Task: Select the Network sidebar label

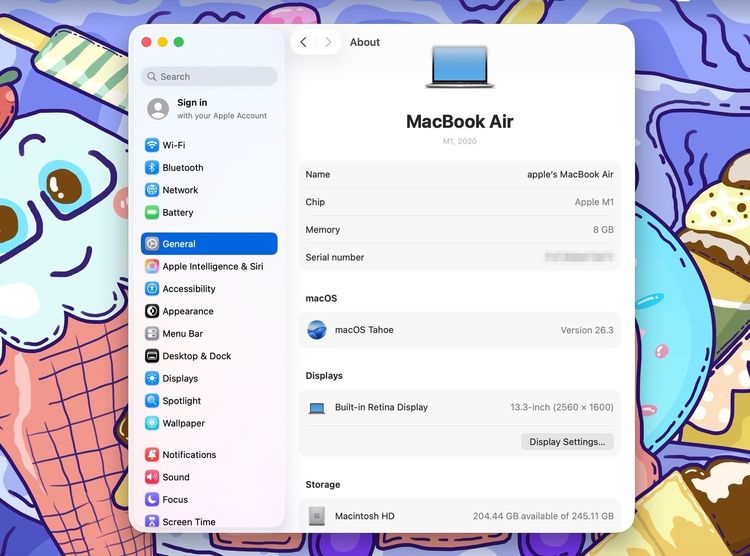Action: coord(180,190)
